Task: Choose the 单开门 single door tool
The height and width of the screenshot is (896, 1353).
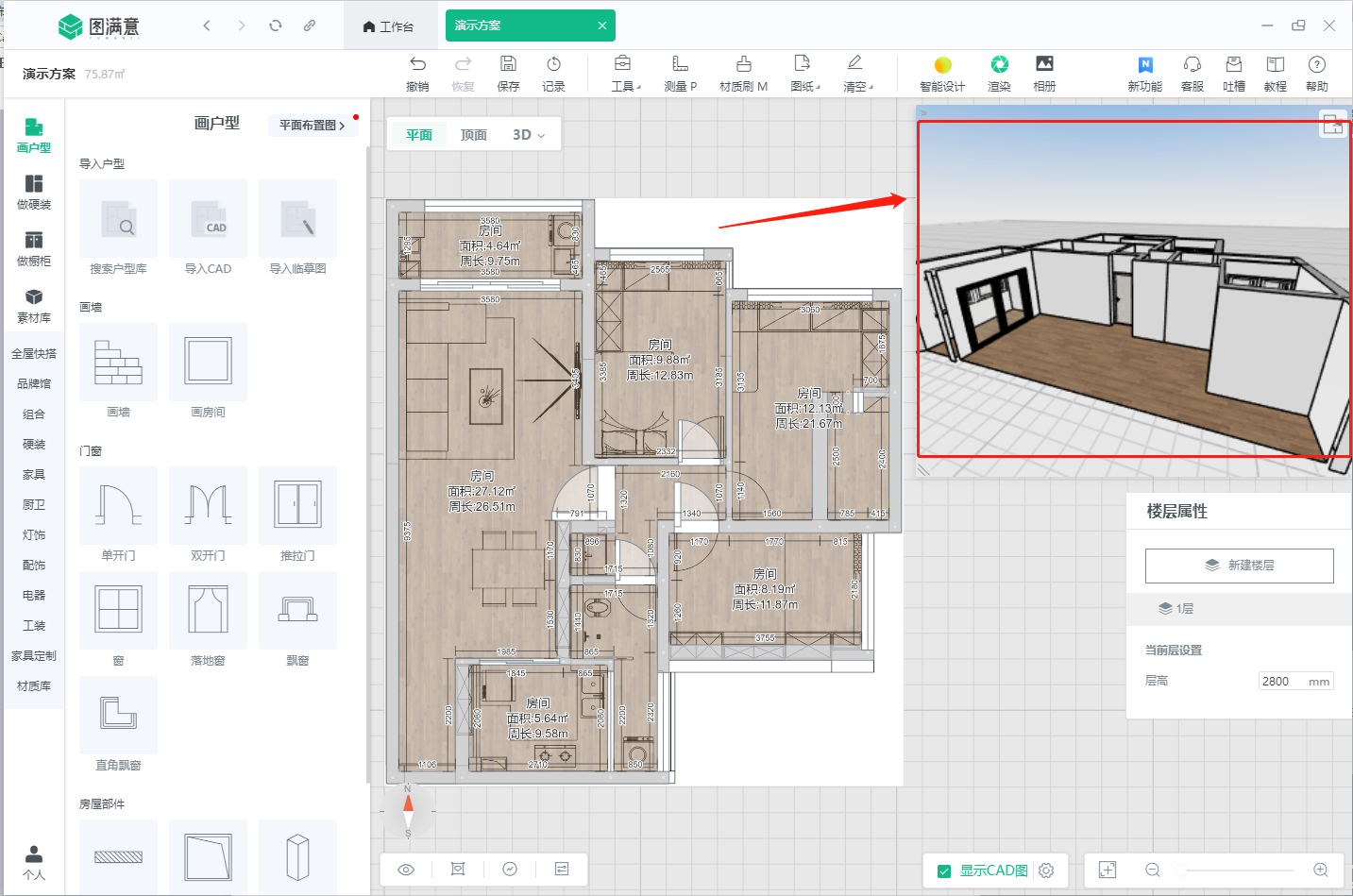Action: pos(118,505)
